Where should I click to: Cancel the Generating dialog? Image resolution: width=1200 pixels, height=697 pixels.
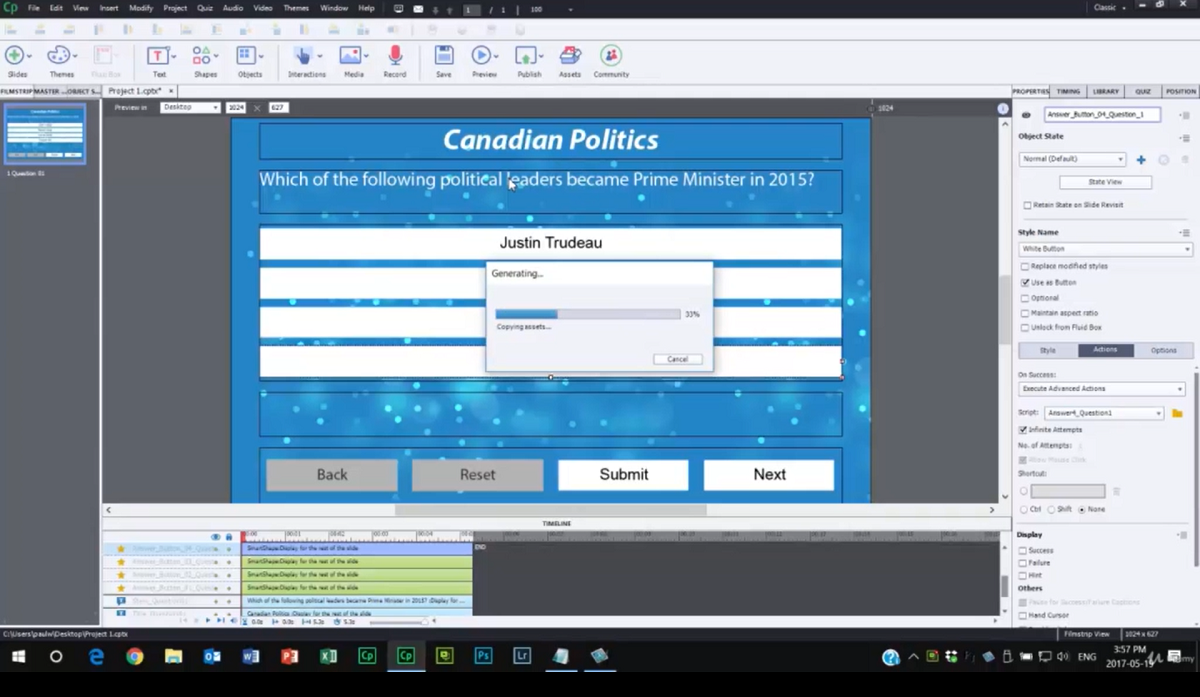click(677, 359)
